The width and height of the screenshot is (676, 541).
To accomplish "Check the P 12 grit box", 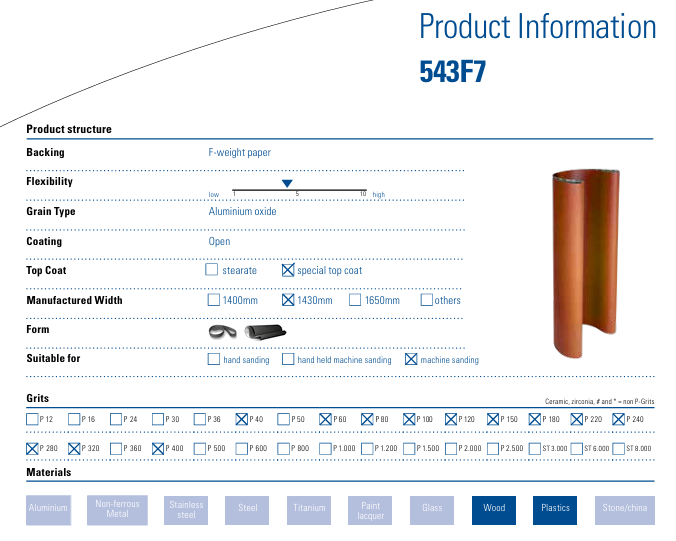I will pyautogui.click(x=32, y=419).
